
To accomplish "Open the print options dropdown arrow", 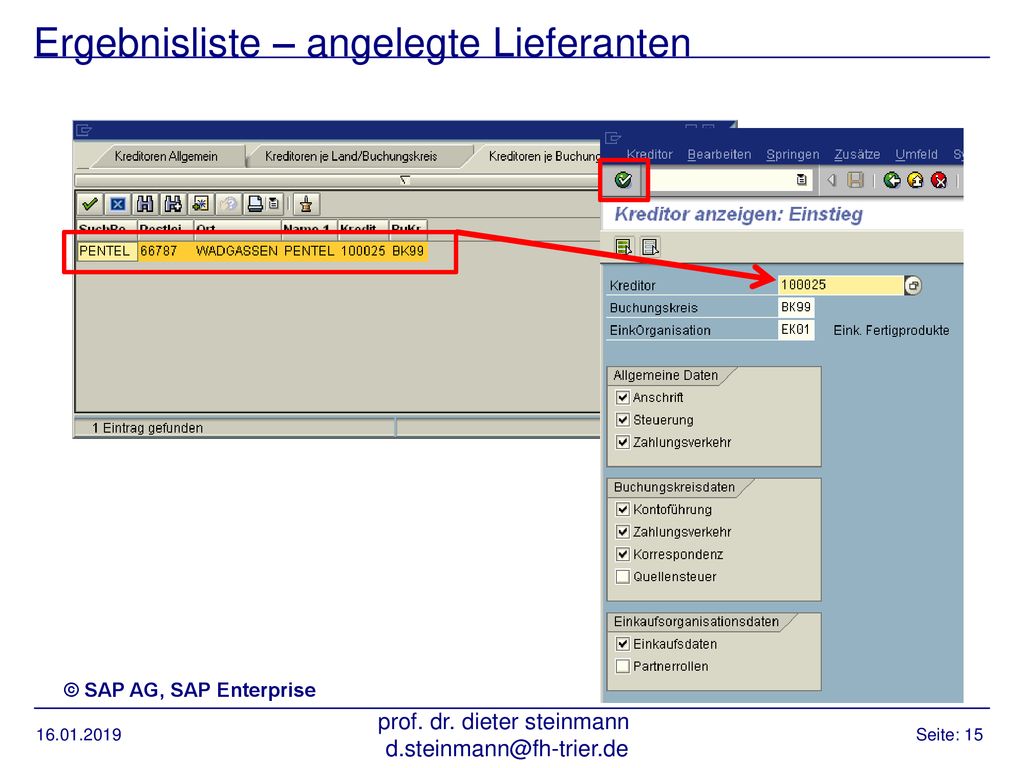I will pos(274,204).
